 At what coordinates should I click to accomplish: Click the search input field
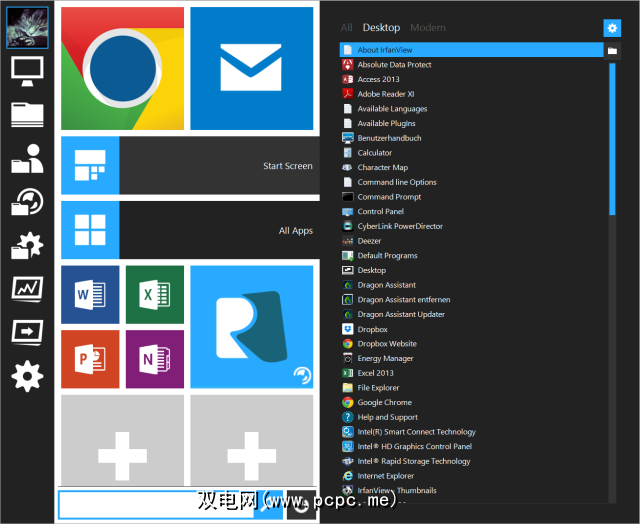tap(157, 505)
